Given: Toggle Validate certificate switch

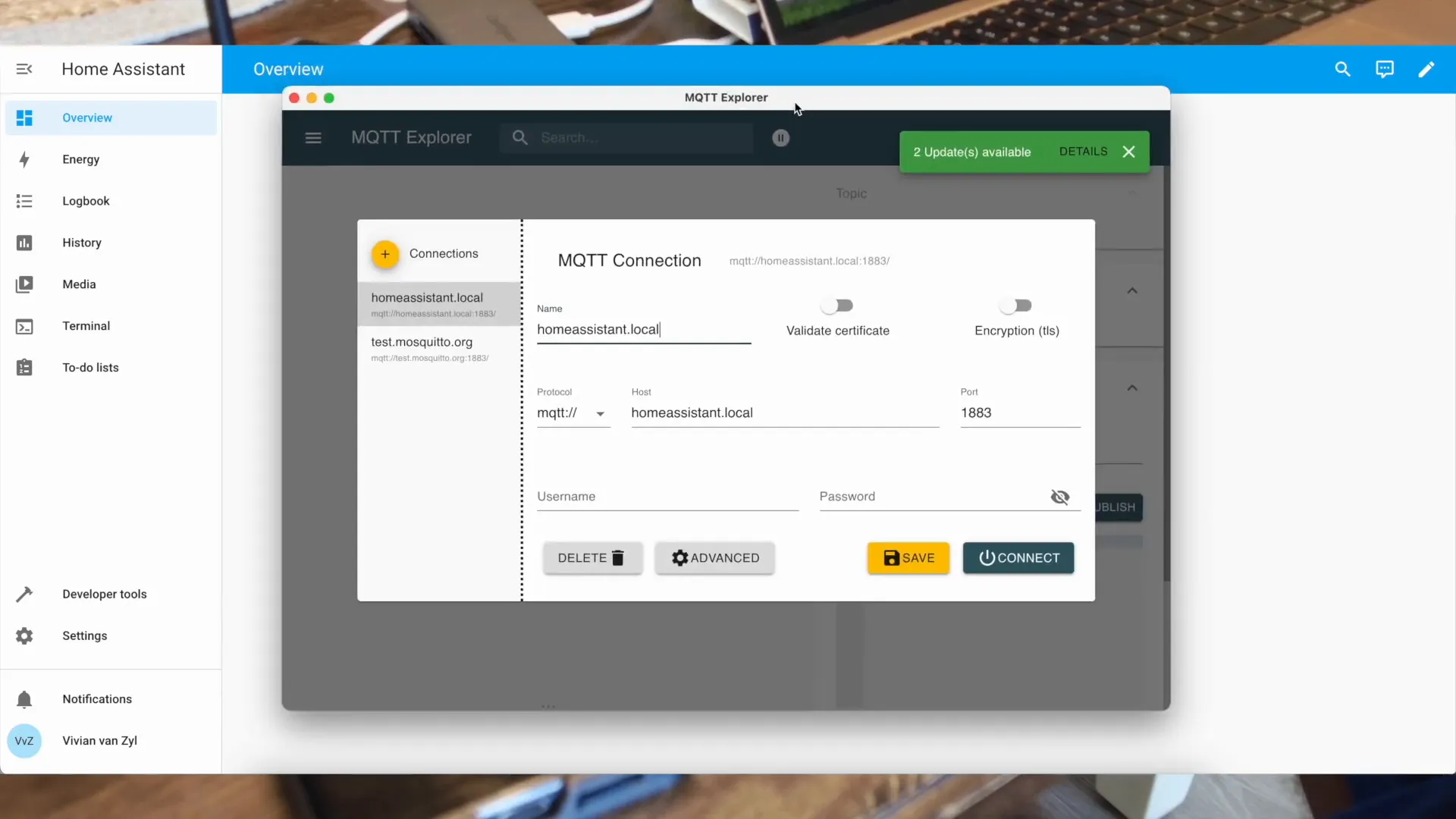Looking at the screenshot, I should [x=838, y=306].
